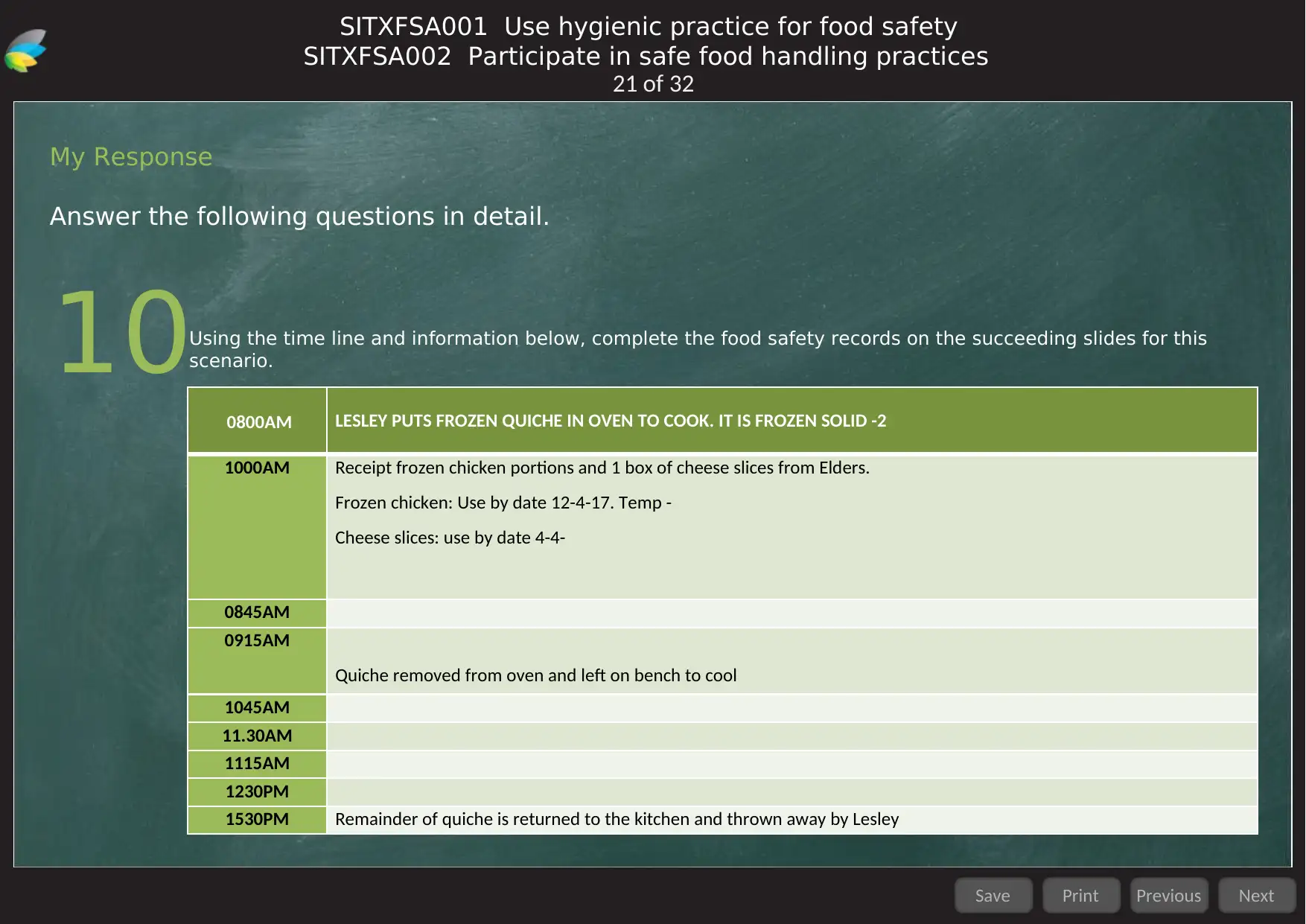The image size is (1306, 924).
Task: Go to the Previous slide
Action: click(1168, 895)
